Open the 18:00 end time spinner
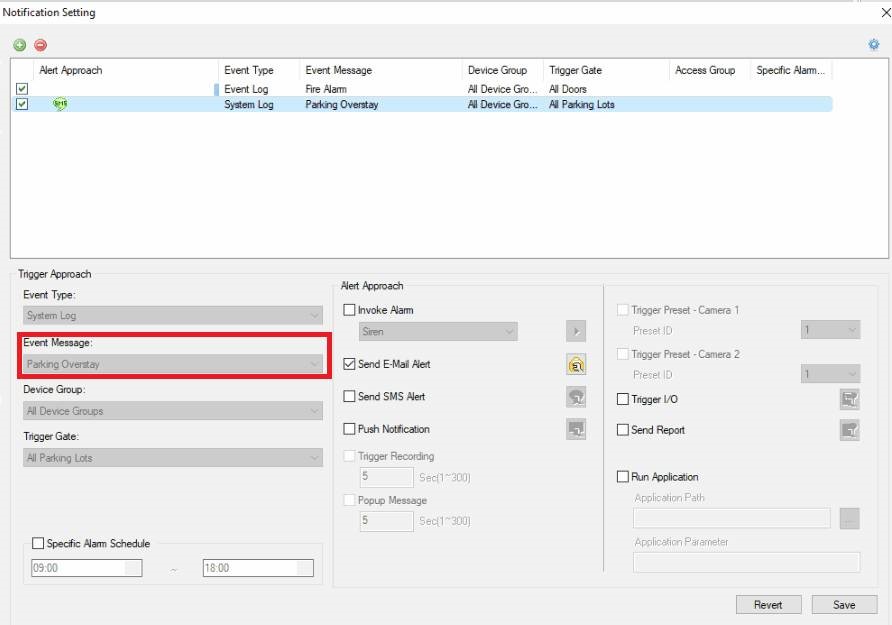 click(305, 568)
